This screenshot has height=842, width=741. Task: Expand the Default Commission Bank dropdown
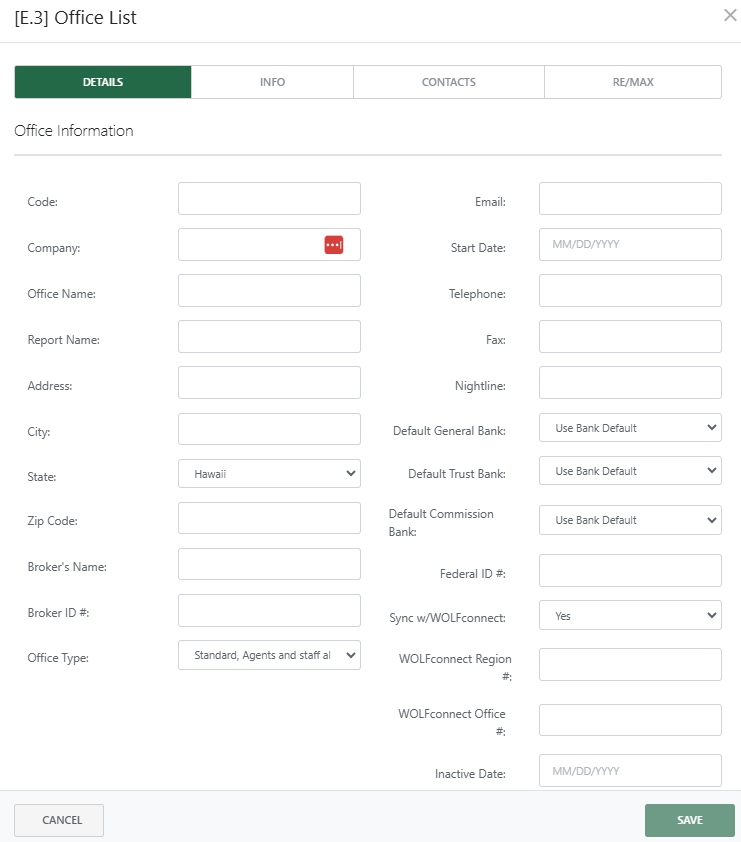[x=629, y=519]
